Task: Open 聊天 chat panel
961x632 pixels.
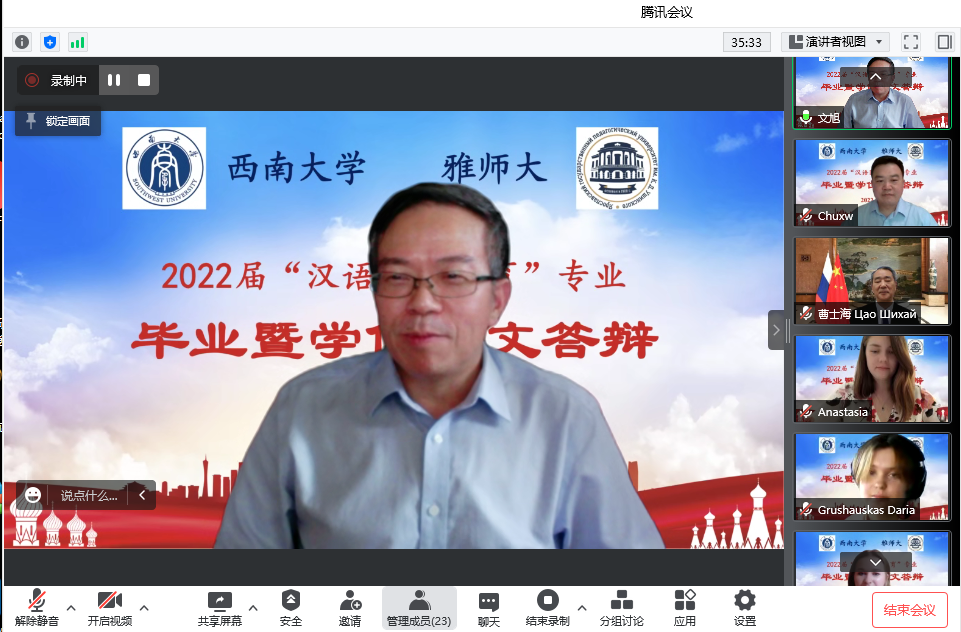Action: point(488,608)
